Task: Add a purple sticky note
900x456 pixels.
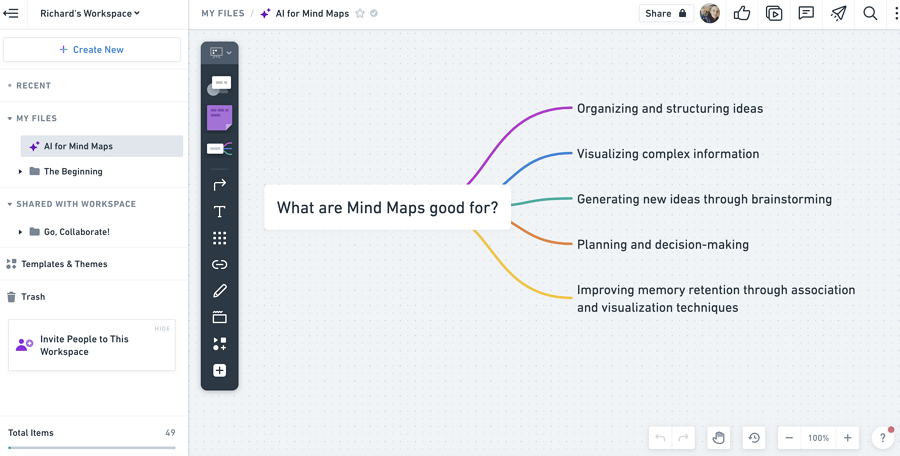Action: (219, 117)
